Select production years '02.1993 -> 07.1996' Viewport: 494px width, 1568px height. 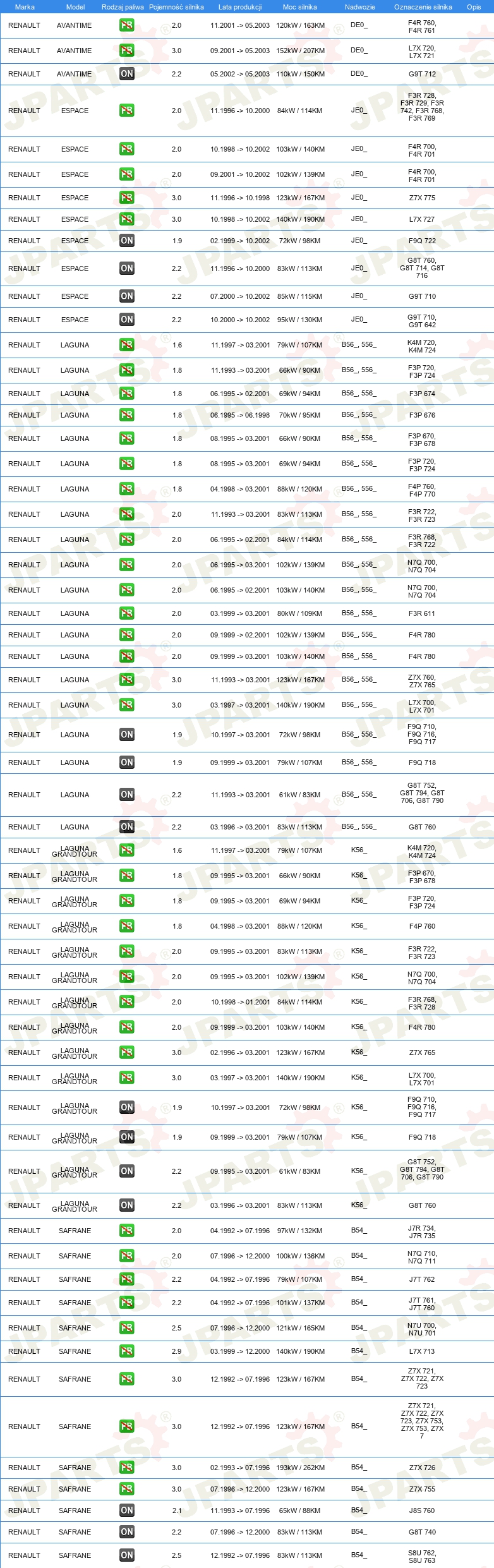pos(240,1468)
